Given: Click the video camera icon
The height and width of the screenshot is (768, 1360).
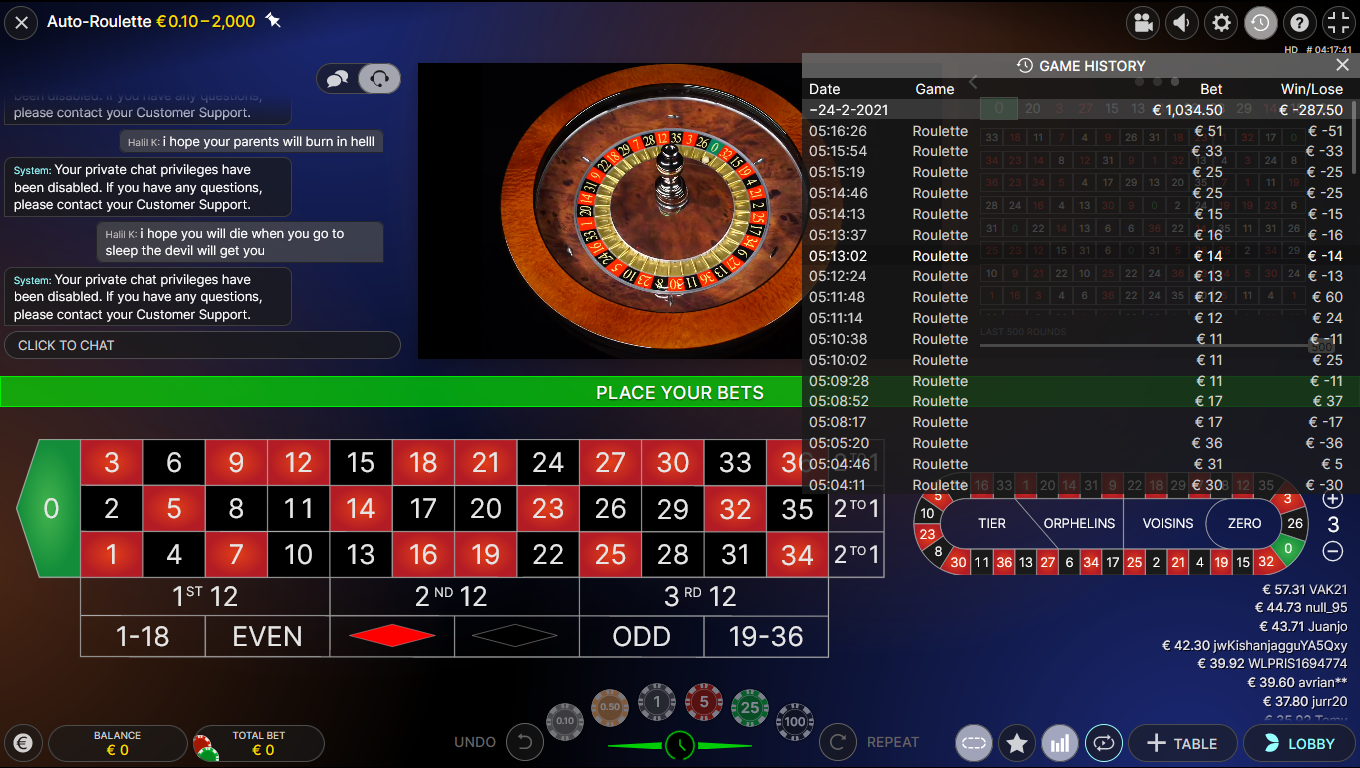Looking at the screenshot, I should [x=1143, y=22].
